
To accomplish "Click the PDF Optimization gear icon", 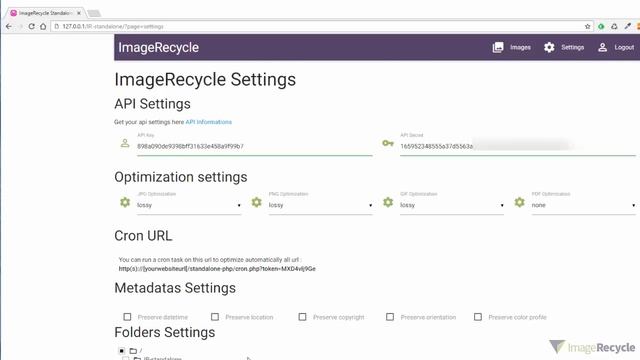I will (519, 202).
